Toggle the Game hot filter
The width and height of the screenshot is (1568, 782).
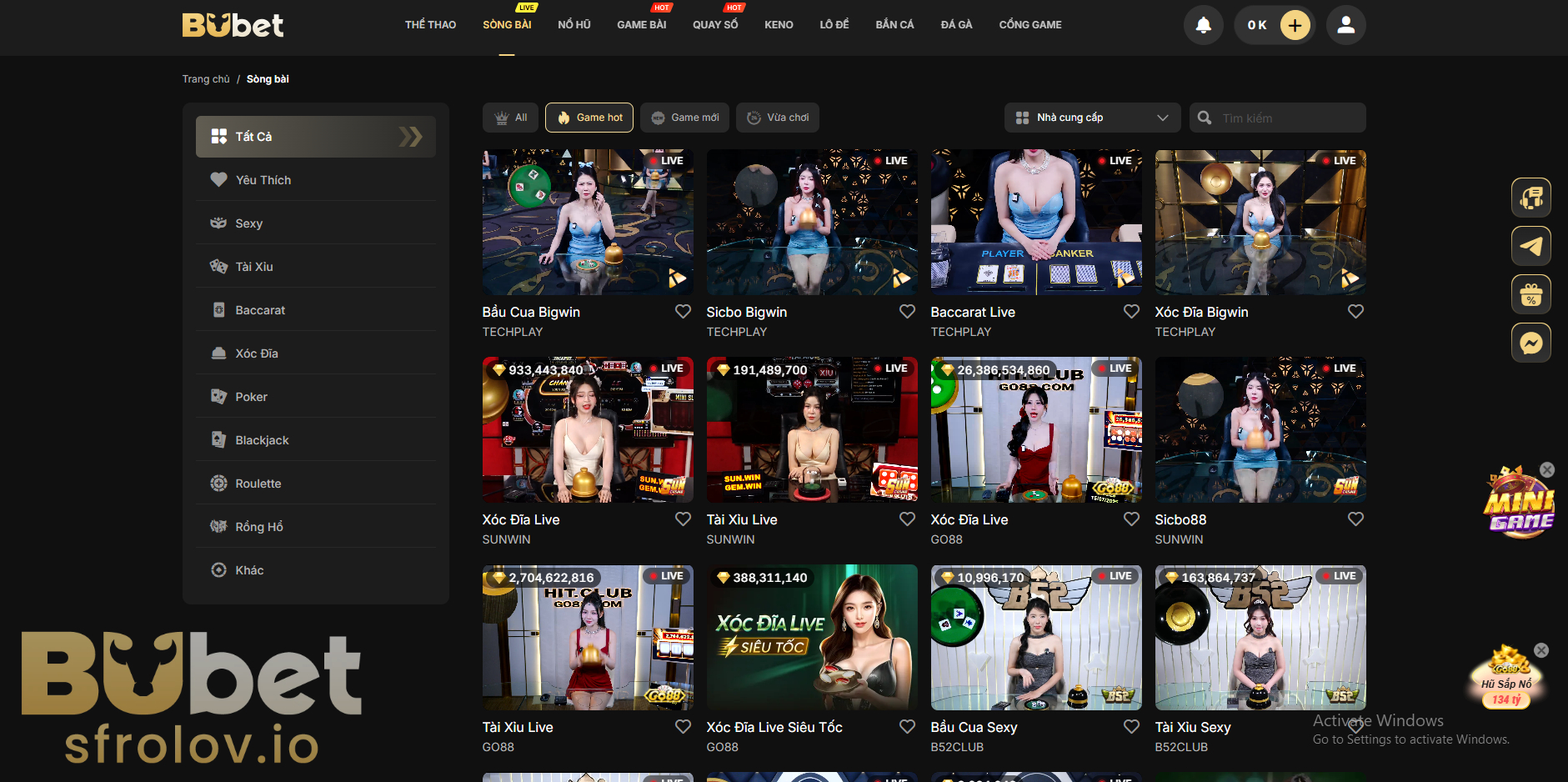pyautogui.click(x=589, y=117)
